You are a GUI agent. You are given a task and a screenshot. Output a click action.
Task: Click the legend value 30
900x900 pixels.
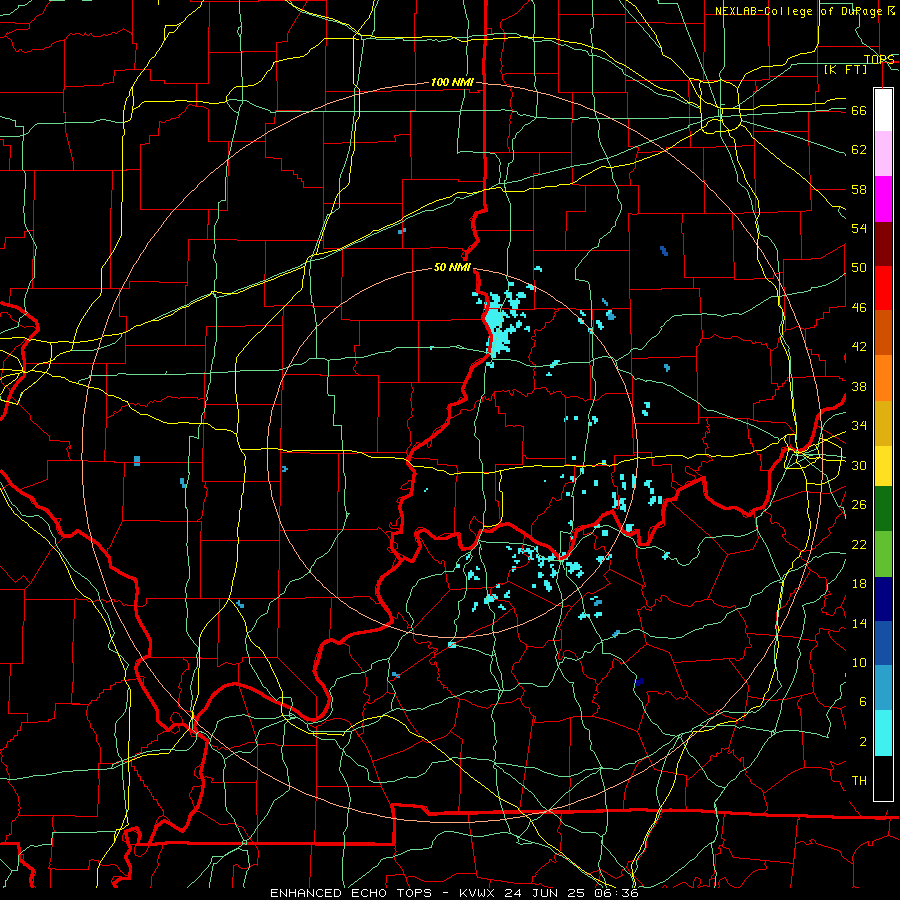click(x=859, y=465)
